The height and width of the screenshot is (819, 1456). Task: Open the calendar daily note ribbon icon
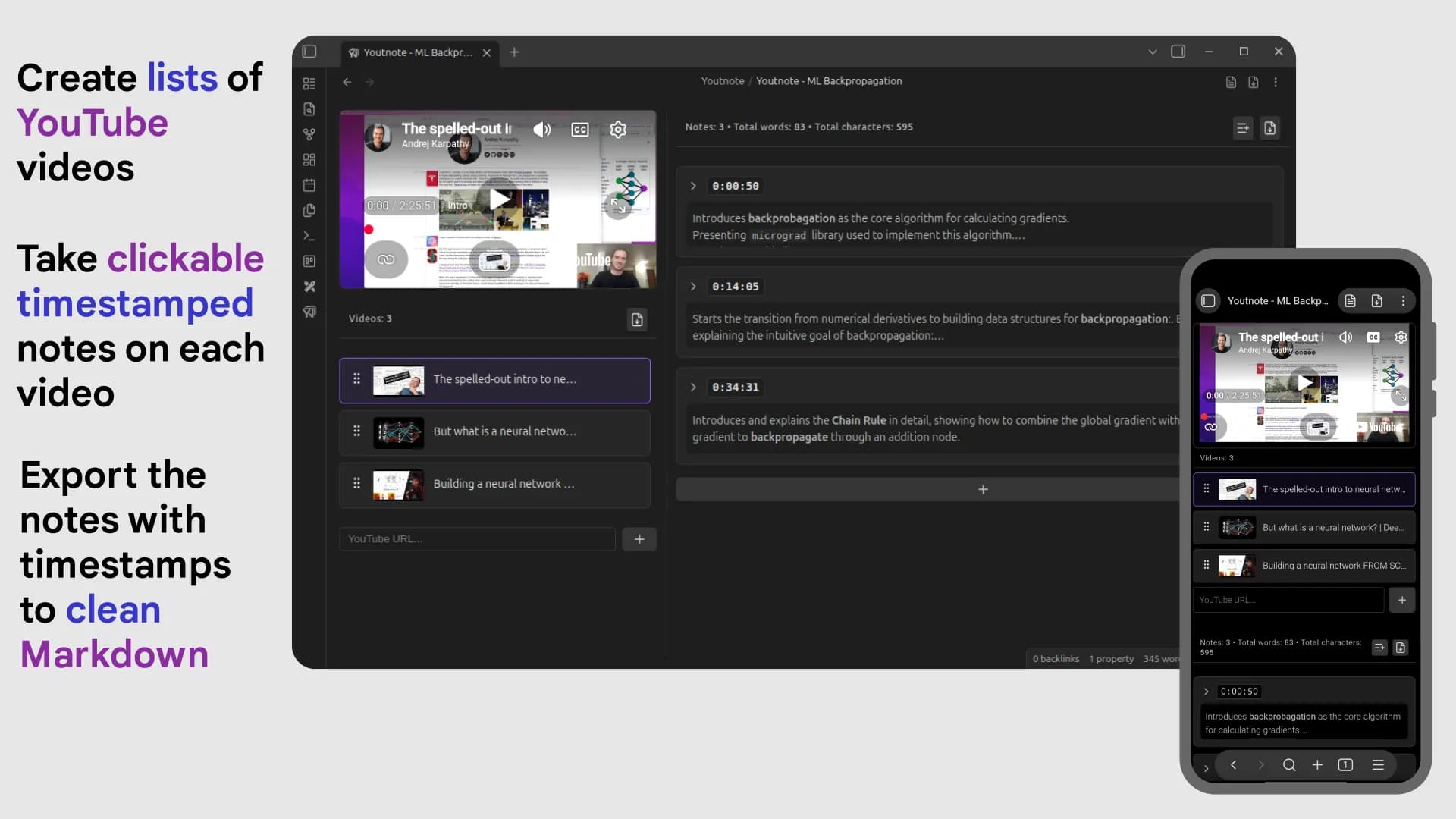pos(309,185)
